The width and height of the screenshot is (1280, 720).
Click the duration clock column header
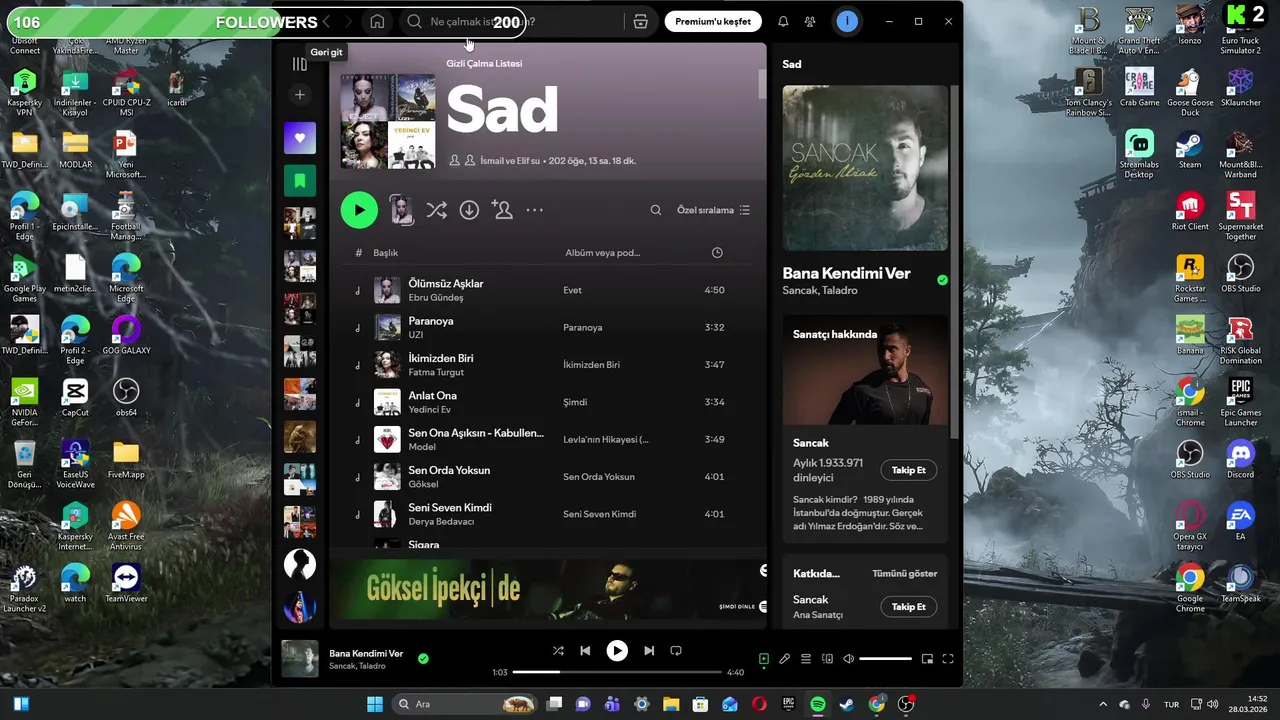pyautogui.click(x=717, y=253)
